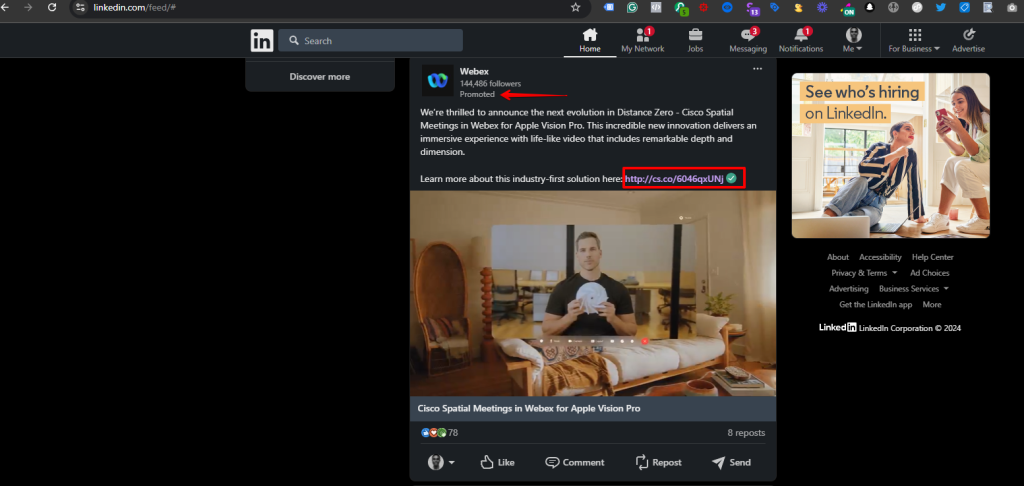1024x486 pixels.
Task: Click the Webex company name
Action: pos(474,71)
